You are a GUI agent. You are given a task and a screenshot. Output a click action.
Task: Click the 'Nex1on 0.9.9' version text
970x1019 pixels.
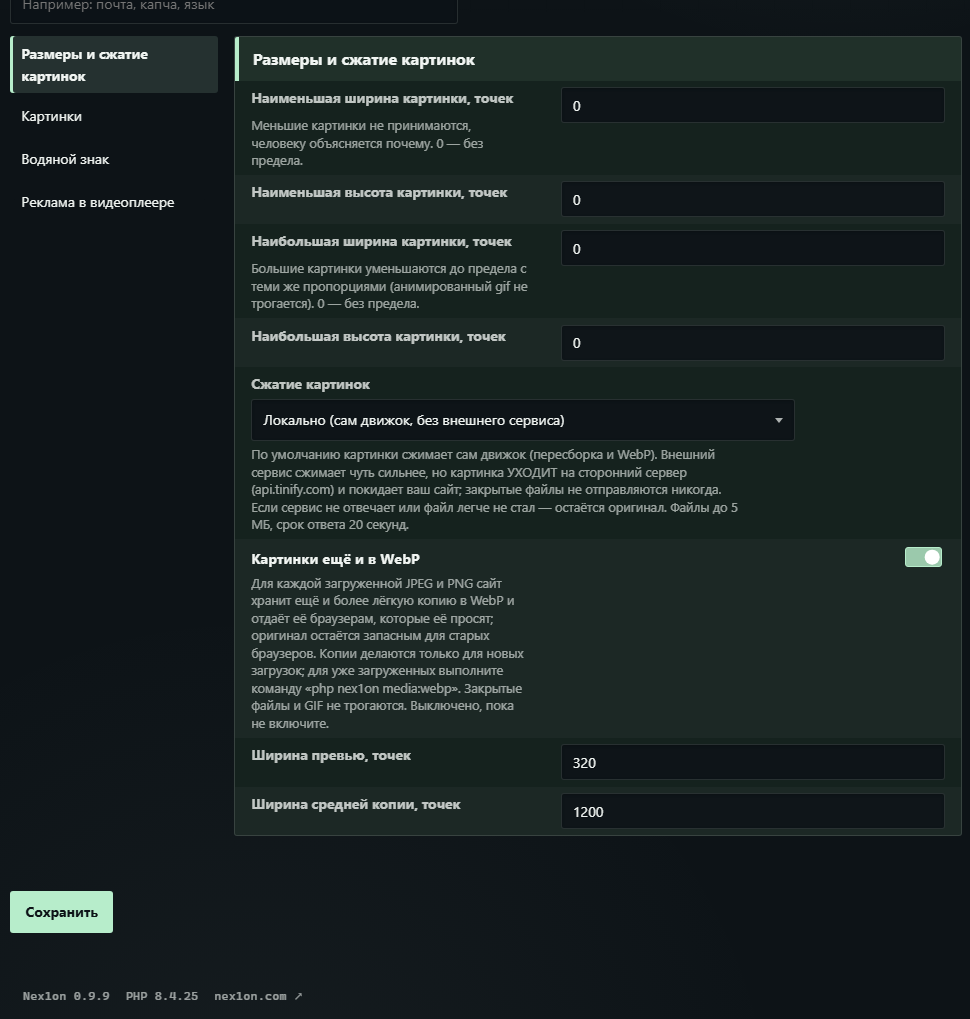pyautogui.click(x=66, y=996)
